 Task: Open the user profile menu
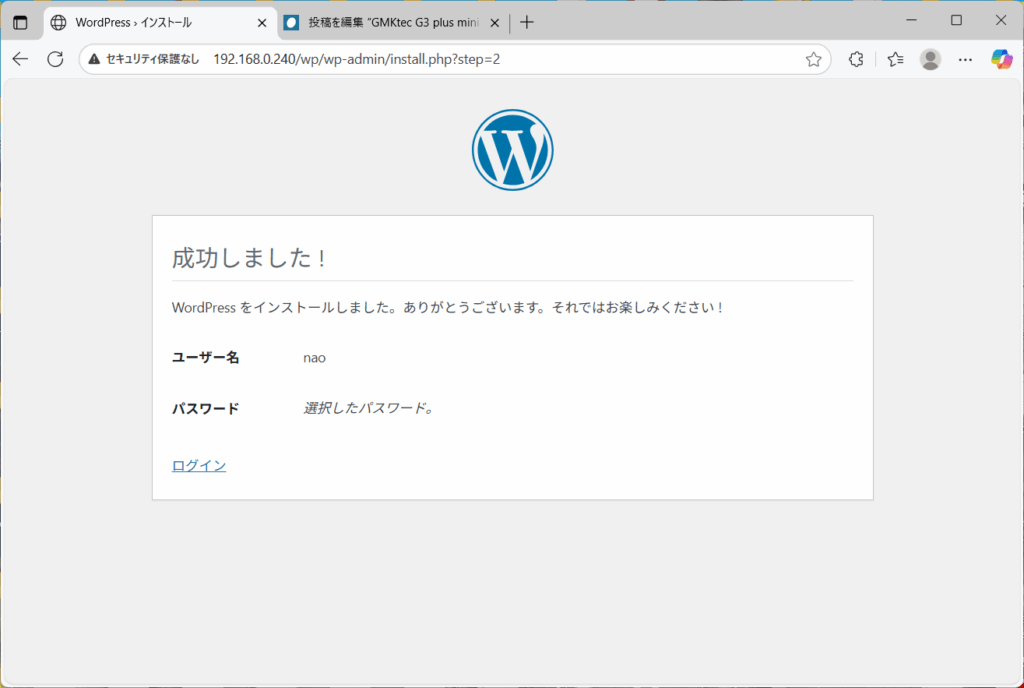click(930, 59)
